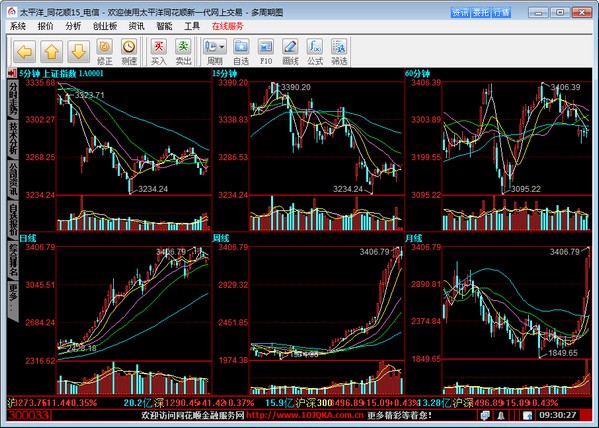Select the 画线 drawing tool
This screenshot has width=599, height=428.
(290, 52)
